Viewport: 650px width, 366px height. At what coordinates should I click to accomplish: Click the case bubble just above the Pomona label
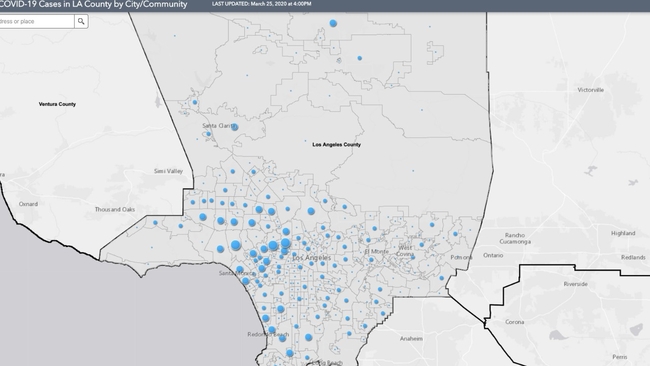pos(456,234)
